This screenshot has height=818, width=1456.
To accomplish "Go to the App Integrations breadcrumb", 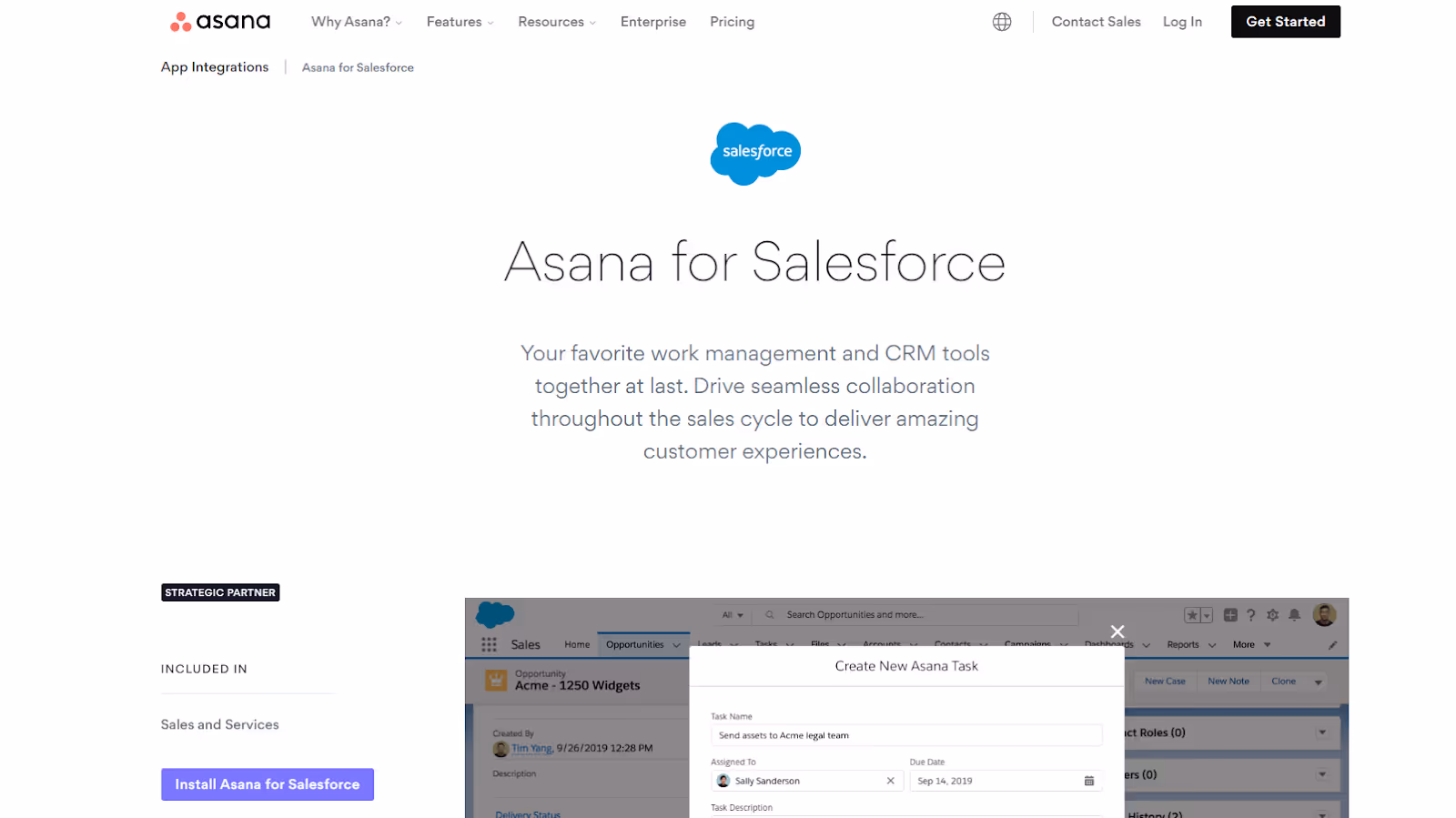I will coord(215,67).
